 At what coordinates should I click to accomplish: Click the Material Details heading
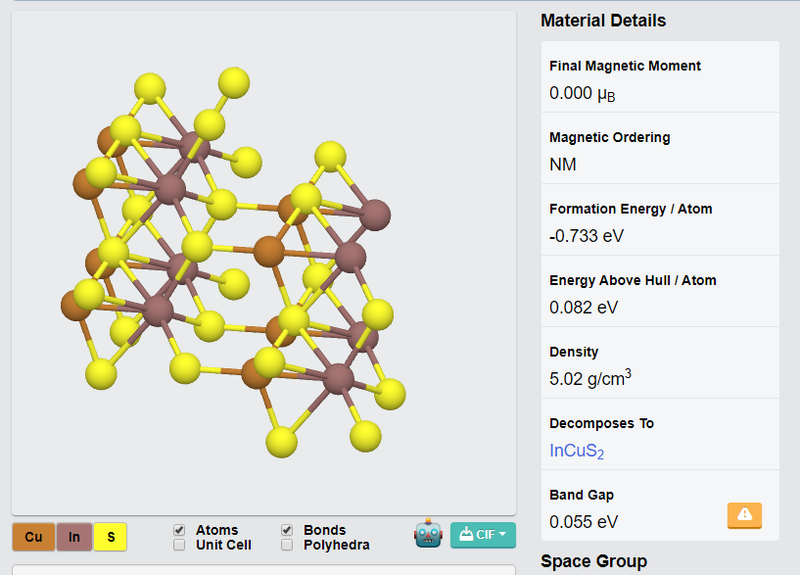point(603,21)
